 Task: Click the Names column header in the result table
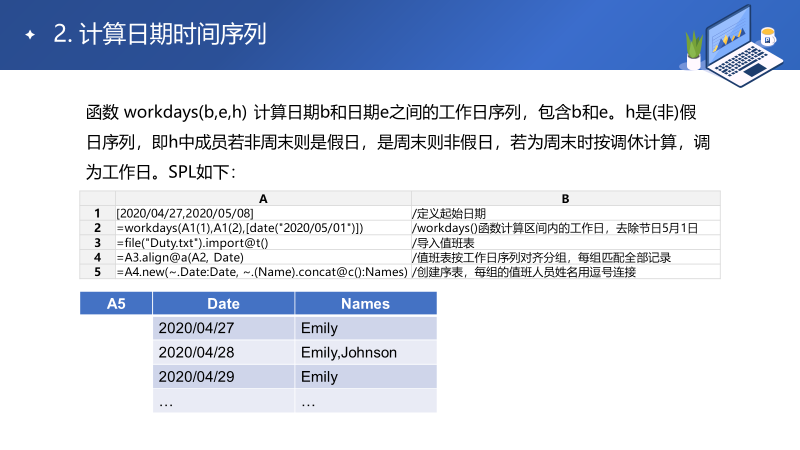click(366, 304)
